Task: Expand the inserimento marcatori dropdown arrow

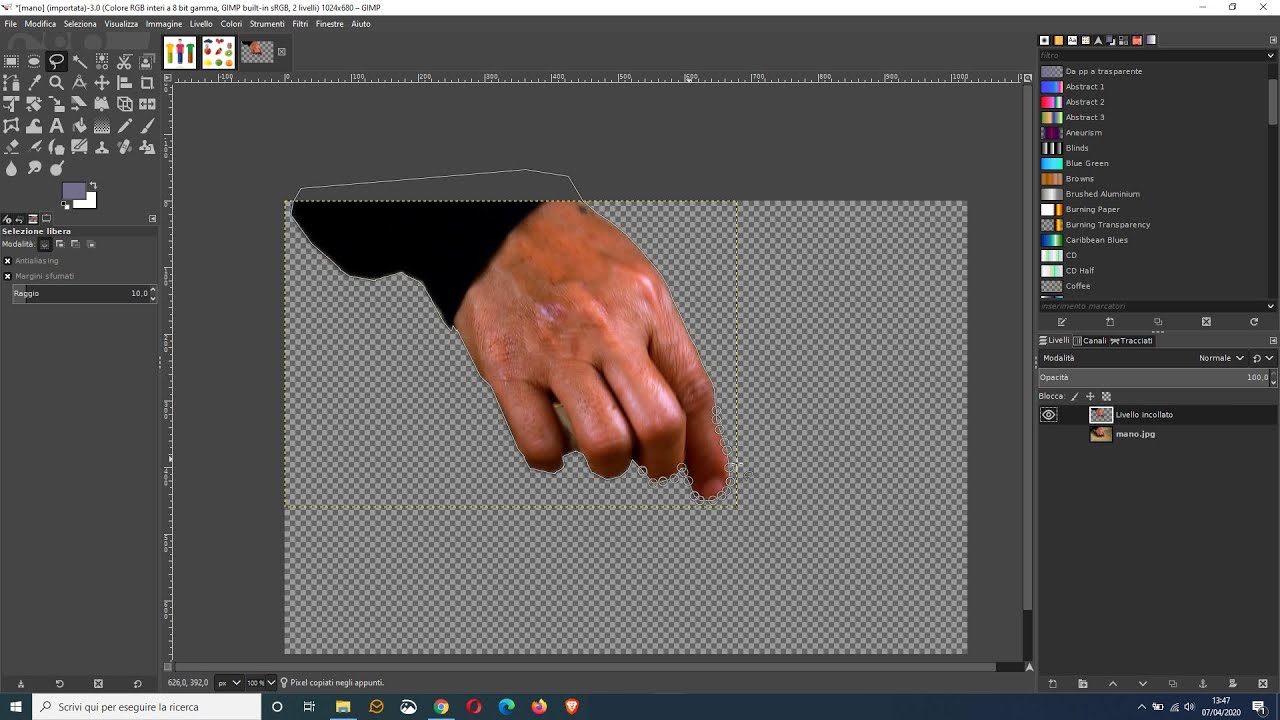Action: 1271,306
